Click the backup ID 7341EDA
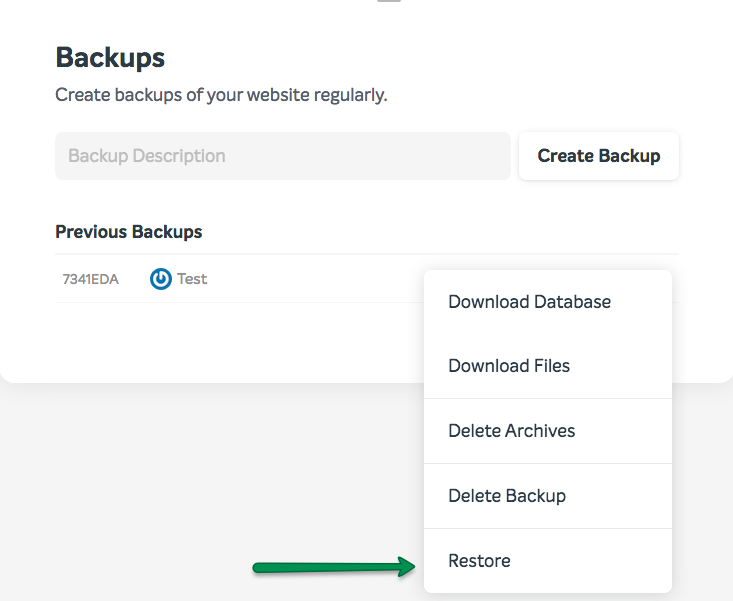 (x=91, y=279)
